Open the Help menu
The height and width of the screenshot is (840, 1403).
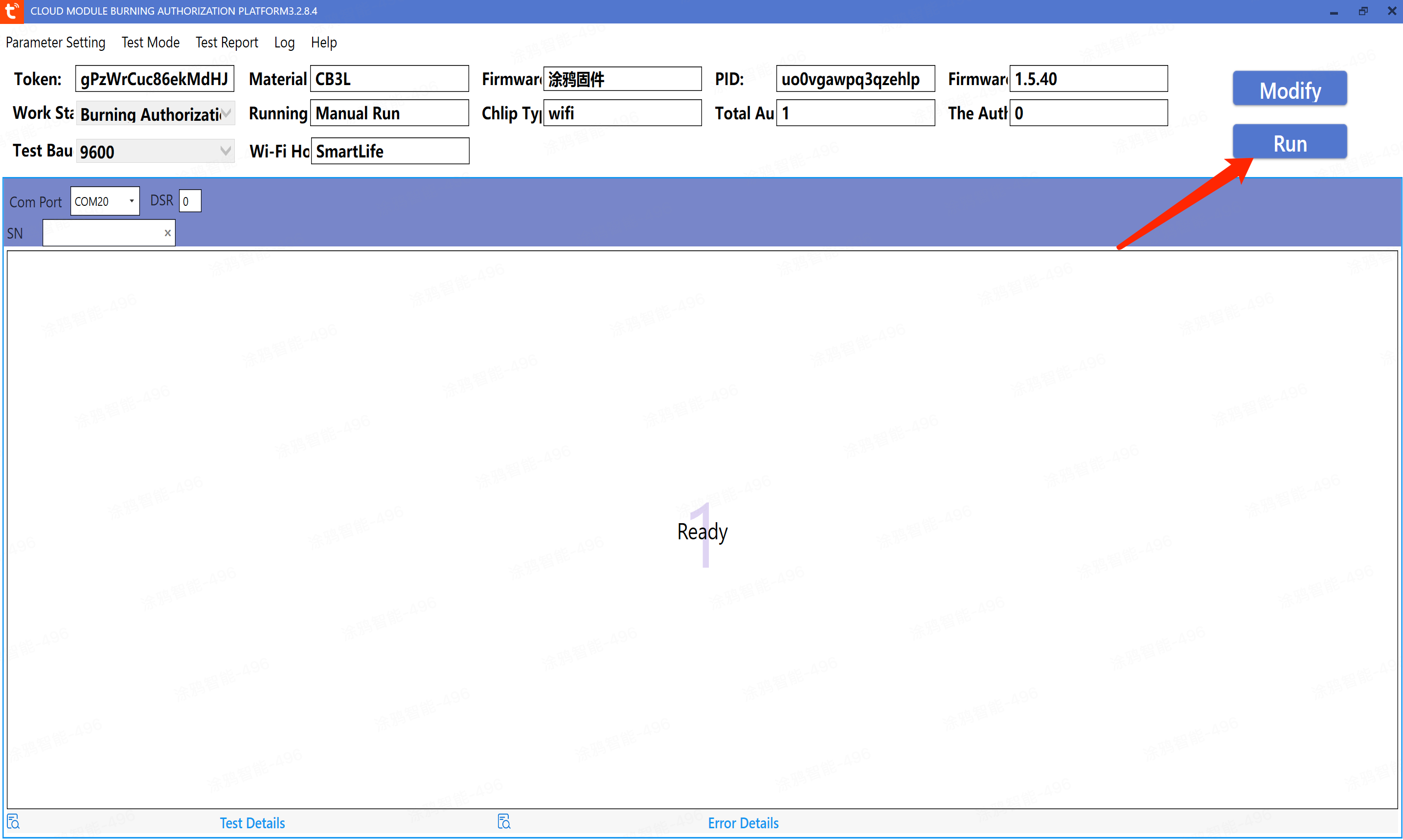(x=324, y=43)
